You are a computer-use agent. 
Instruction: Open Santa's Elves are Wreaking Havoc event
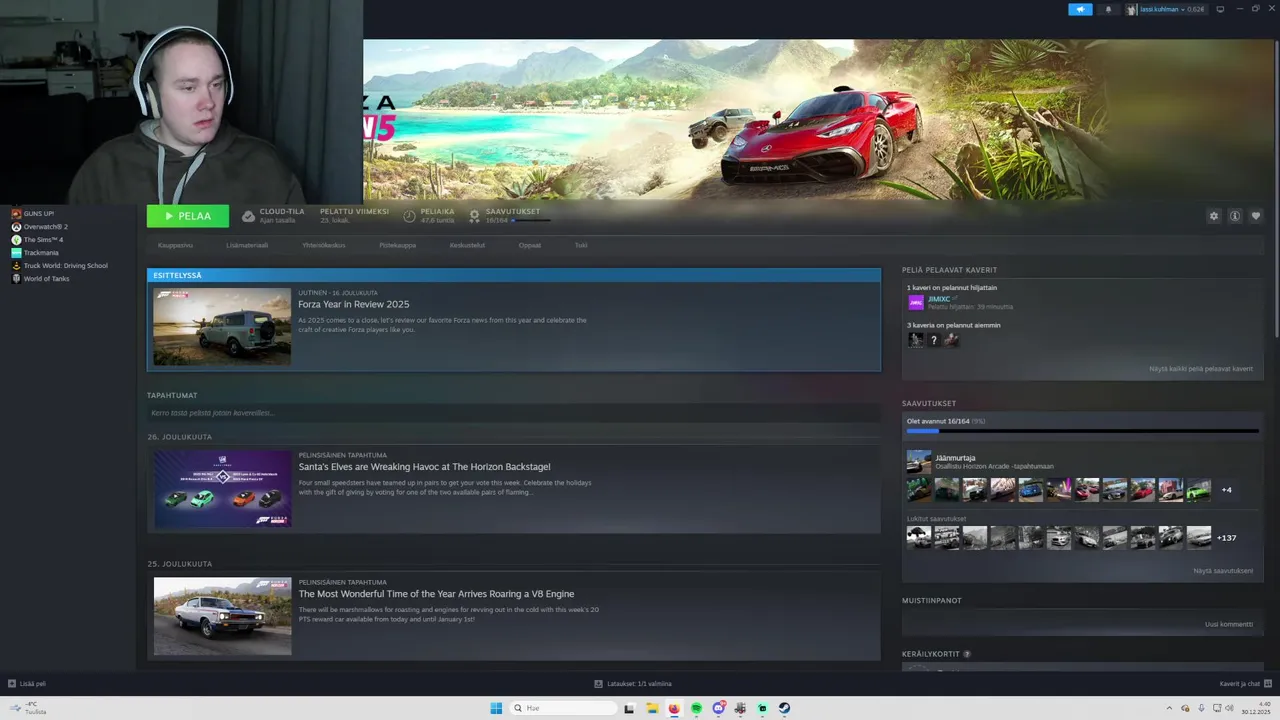coord(424,467)
